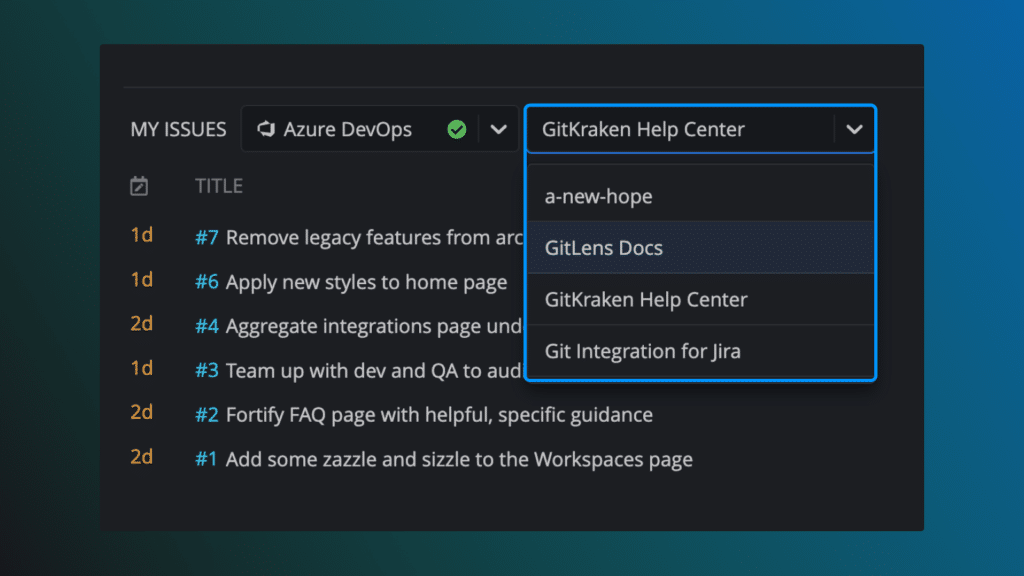Collapse the GitKraken Help Center dropdown arrow

(854, 129)
